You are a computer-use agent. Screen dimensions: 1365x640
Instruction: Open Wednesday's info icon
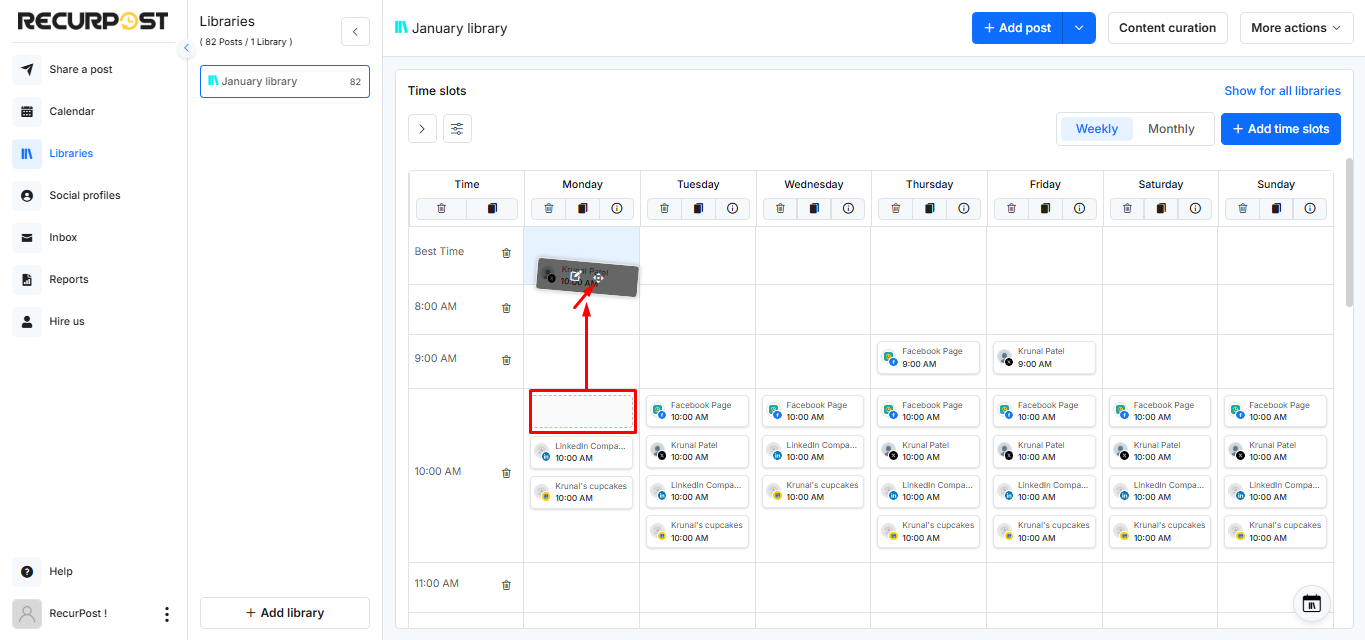pos(848,208)
